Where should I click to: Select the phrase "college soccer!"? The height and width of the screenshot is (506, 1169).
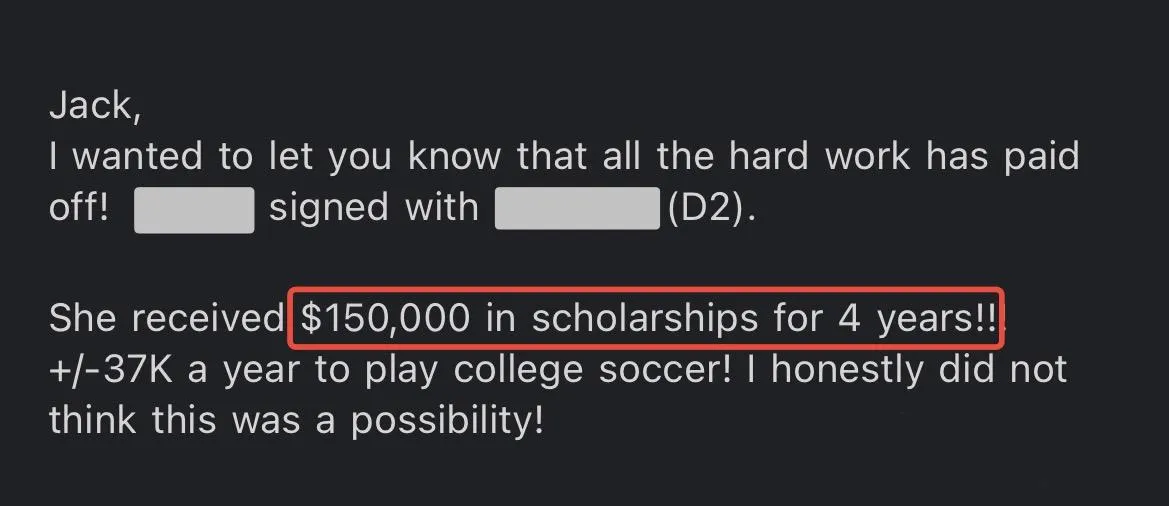[592, 371]
